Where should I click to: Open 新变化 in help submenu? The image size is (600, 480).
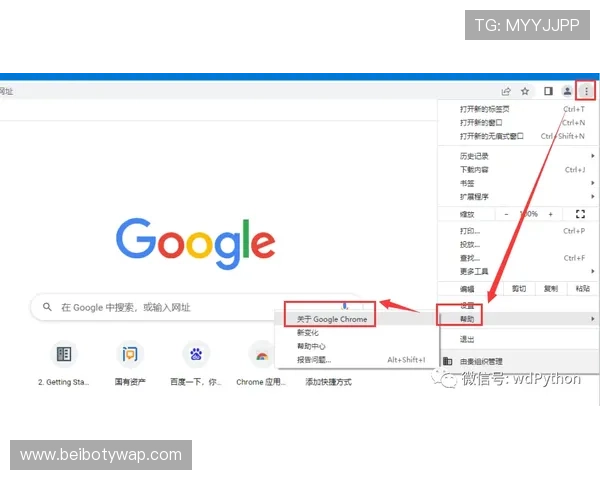coord(357,333)
